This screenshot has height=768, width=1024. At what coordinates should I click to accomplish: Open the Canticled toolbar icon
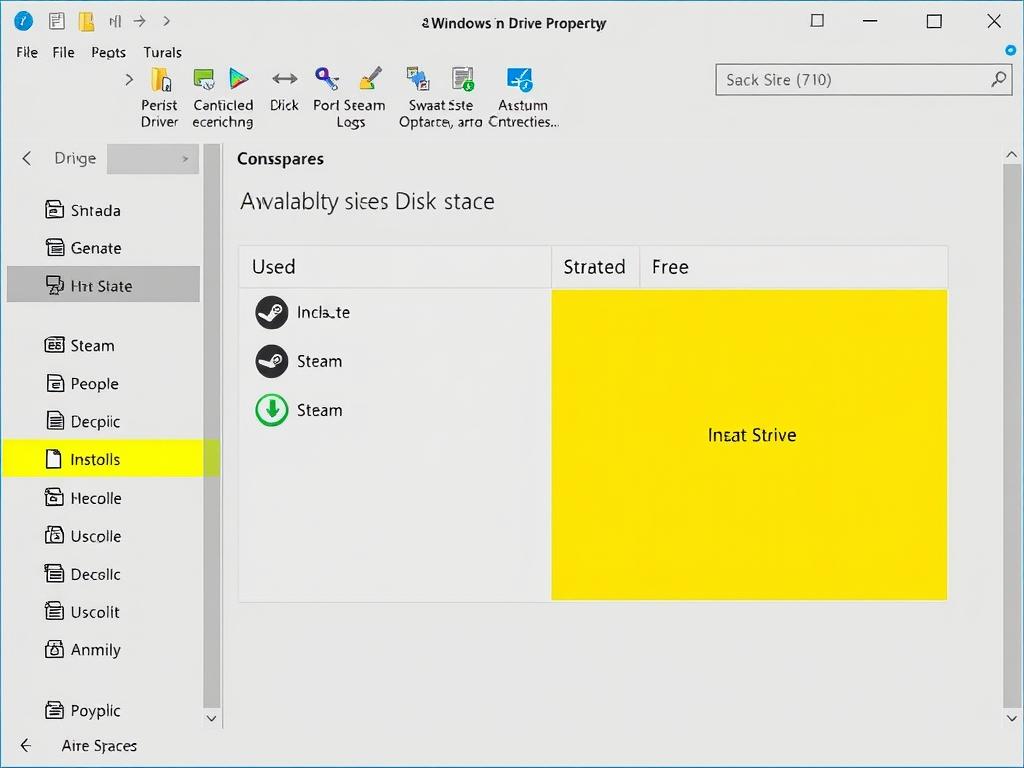point(206,80)
